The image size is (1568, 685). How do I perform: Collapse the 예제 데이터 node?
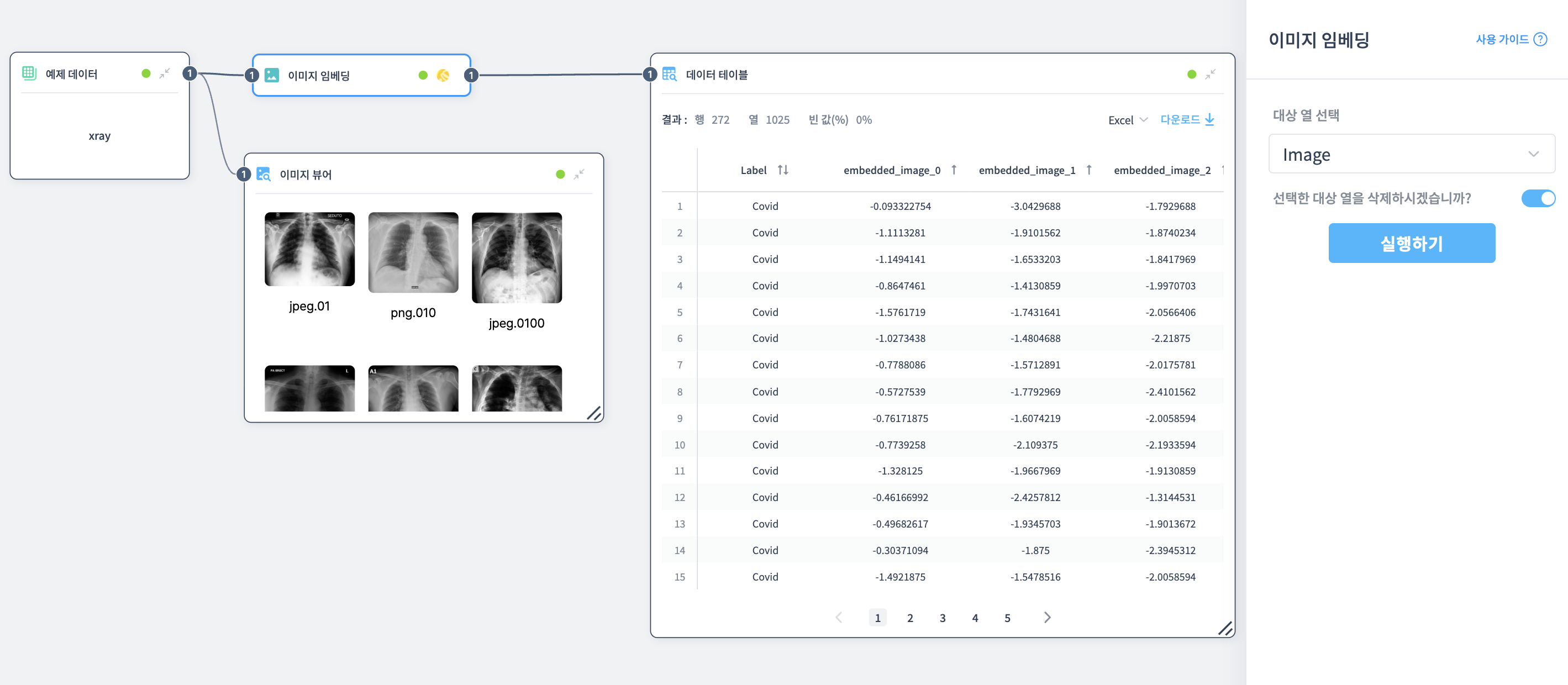click(164, 73)
